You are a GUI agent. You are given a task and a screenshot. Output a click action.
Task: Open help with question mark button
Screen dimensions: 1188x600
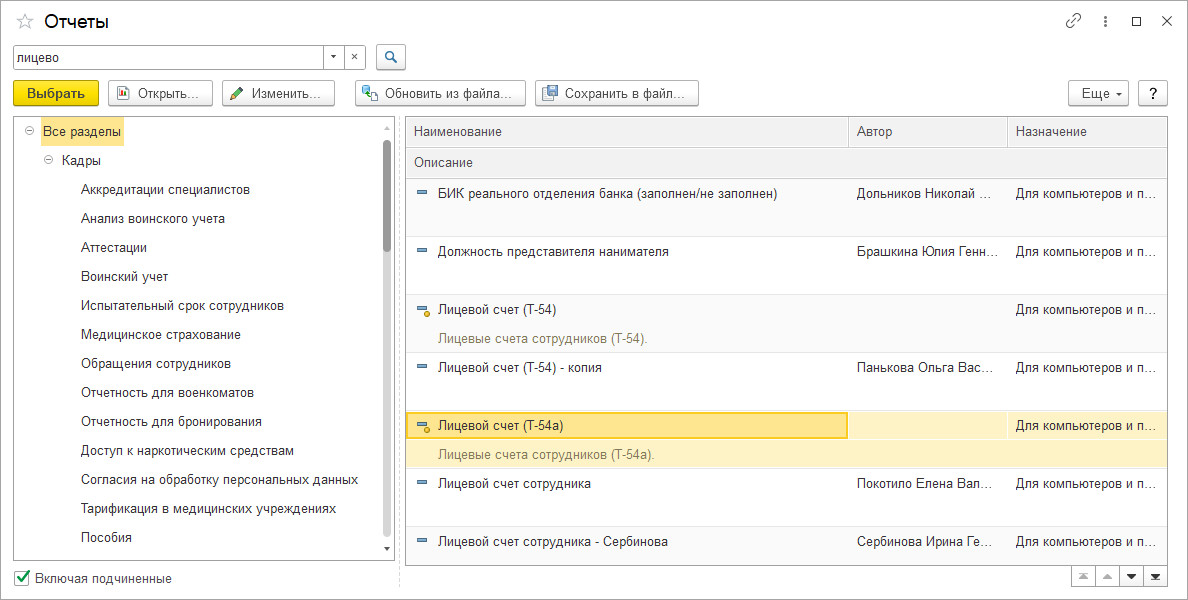tap(1153, 93)
